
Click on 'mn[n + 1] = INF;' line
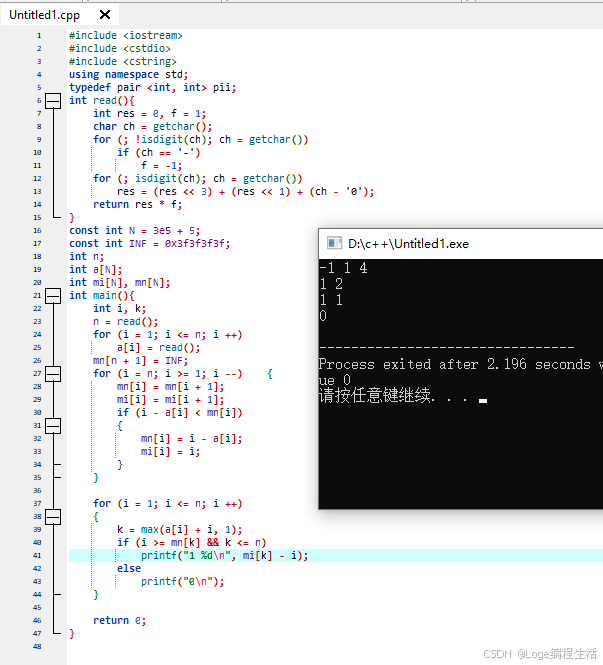[140, 360]
